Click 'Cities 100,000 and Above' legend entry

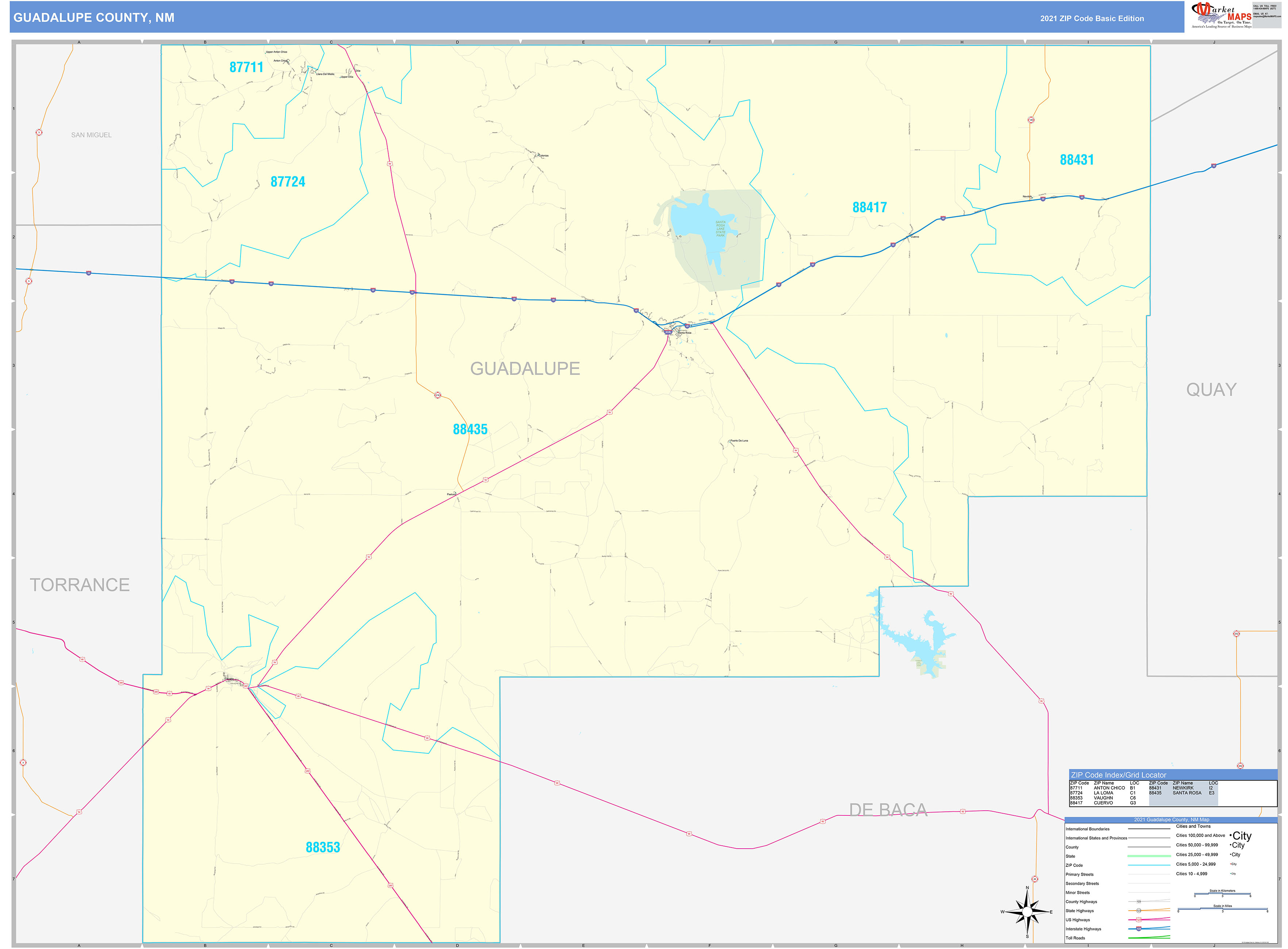point(1200,835)
